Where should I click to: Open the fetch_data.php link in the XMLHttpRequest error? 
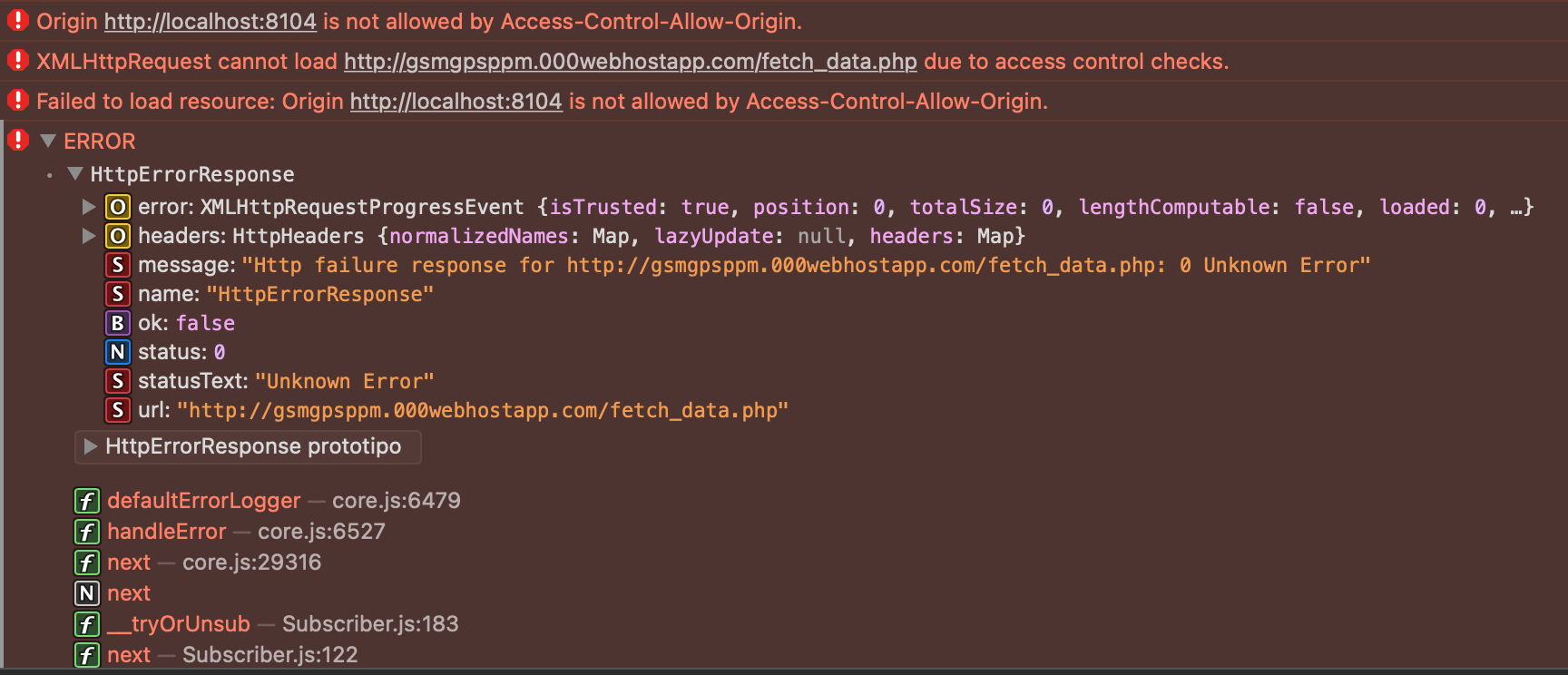click(628, 62)
